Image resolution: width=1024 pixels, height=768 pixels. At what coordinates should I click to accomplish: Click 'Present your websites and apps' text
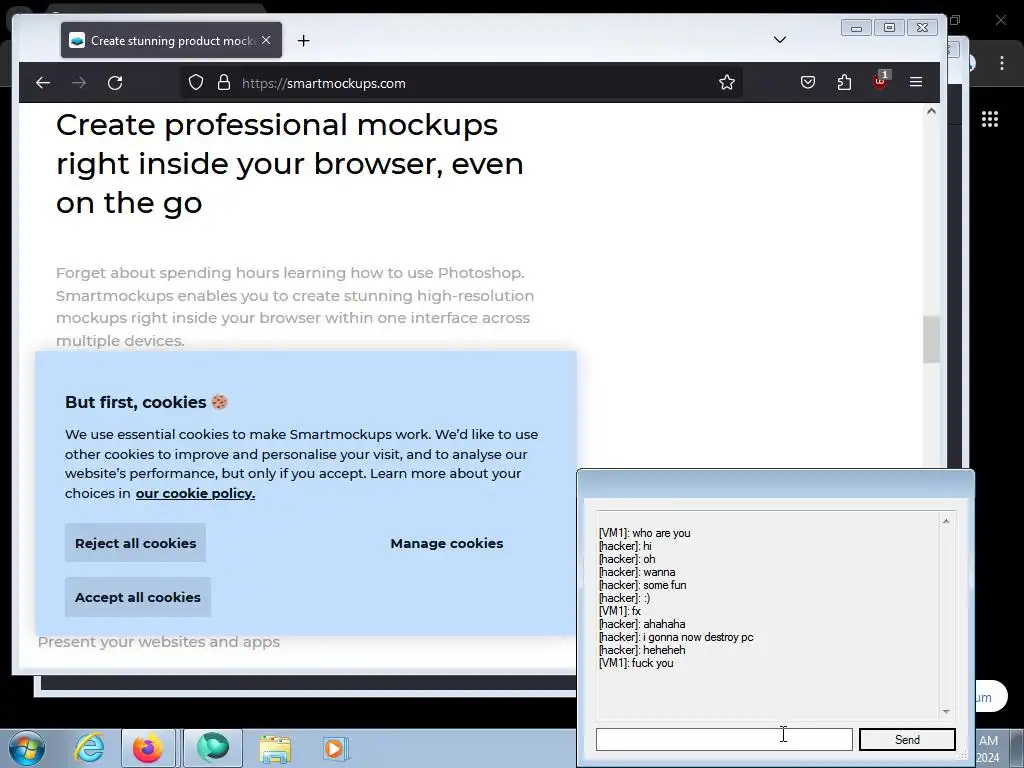coord(159,642)
